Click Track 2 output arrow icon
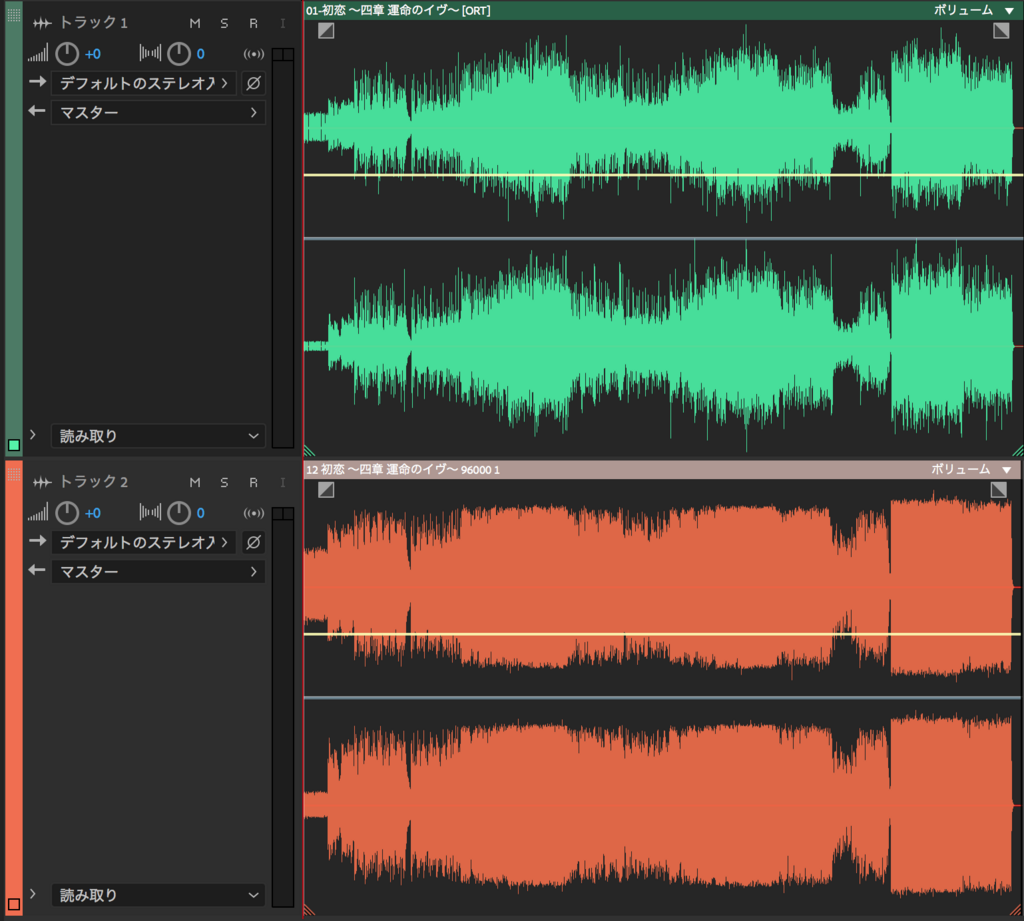Image resolution: width=1024 pixels, height=921 pixels. coord(37,570)
